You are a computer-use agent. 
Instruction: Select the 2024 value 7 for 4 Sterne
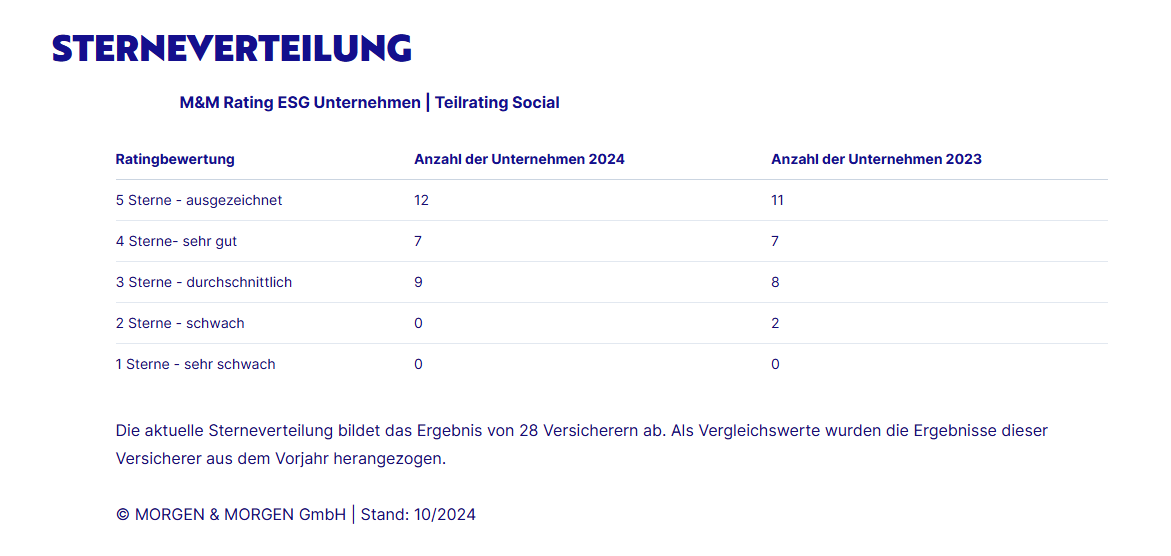(x=418, y=241)
